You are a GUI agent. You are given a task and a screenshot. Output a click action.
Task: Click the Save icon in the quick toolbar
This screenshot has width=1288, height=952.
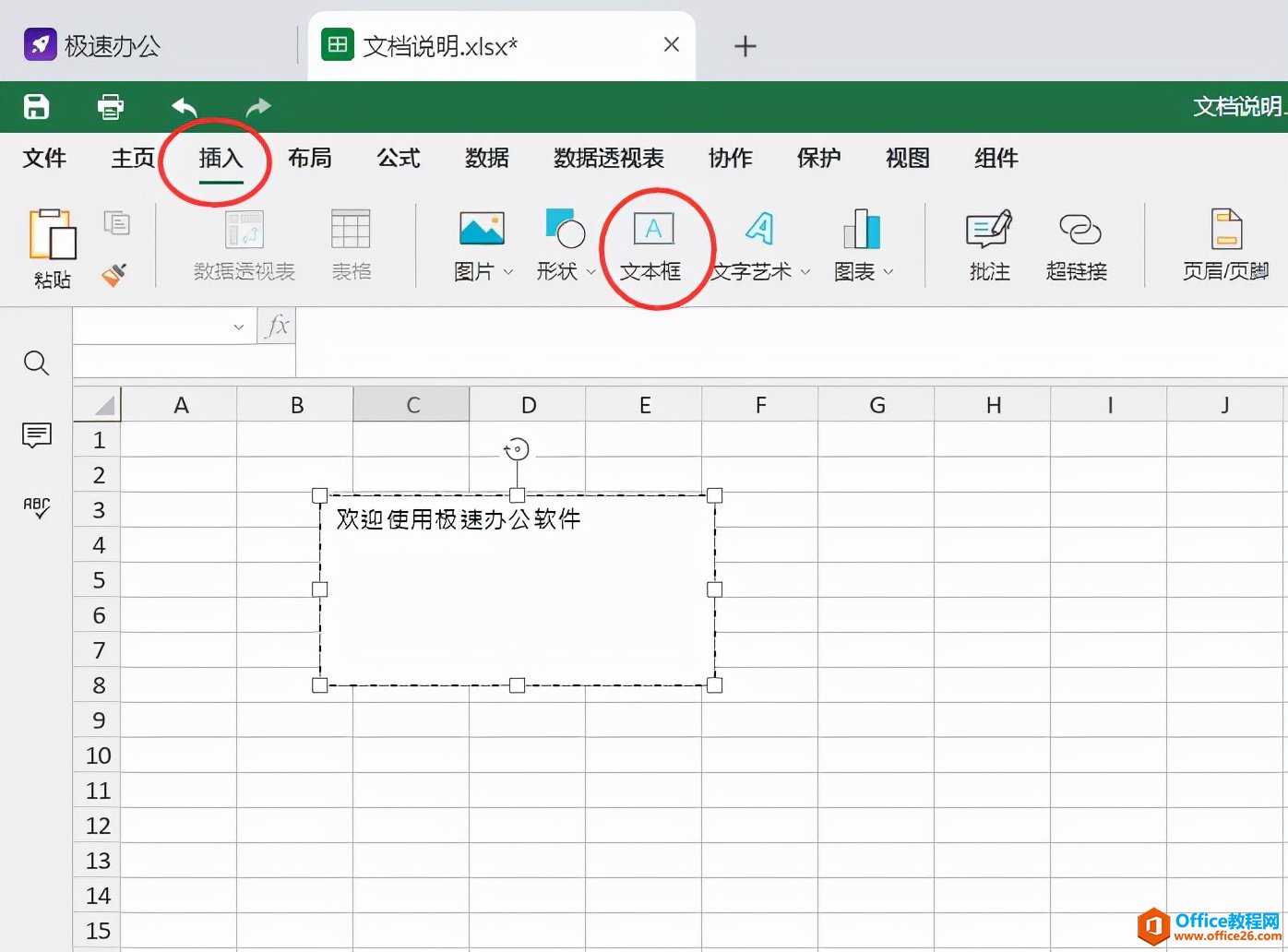36,107
